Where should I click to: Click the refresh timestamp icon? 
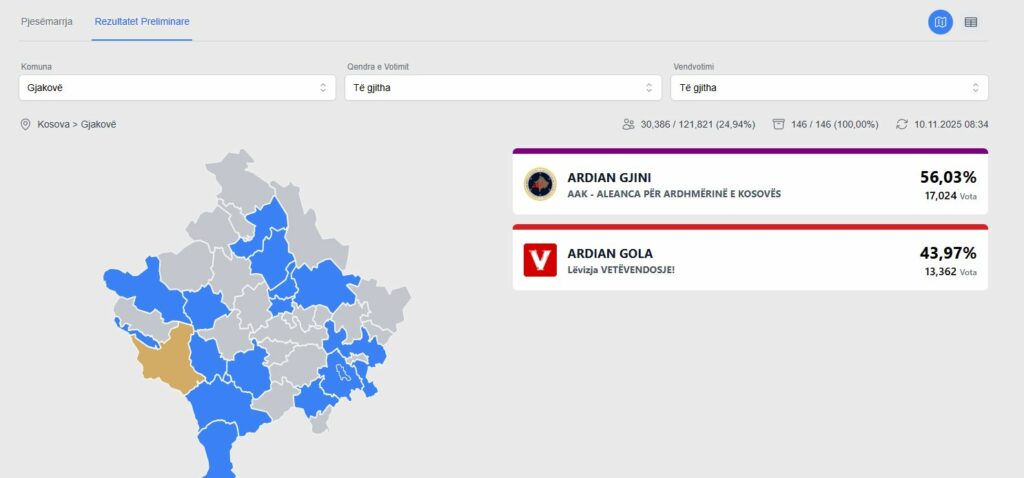click(x=901, y=124)
